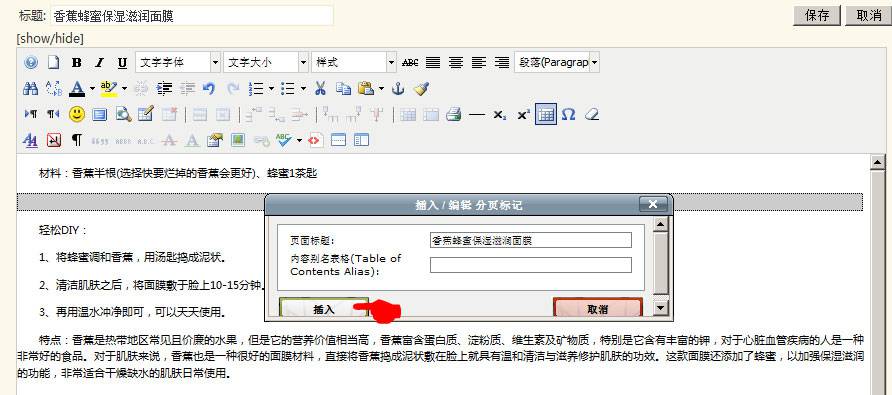Open the 文字大小 font size dropdown
The height and width of the screenshot is (395, 892).
point(266,63)
